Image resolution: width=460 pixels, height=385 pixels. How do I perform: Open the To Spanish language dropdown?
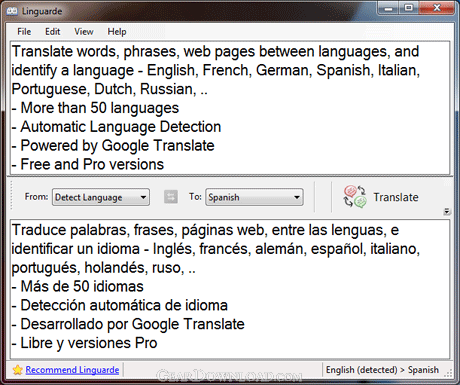(x=254, y=197)
